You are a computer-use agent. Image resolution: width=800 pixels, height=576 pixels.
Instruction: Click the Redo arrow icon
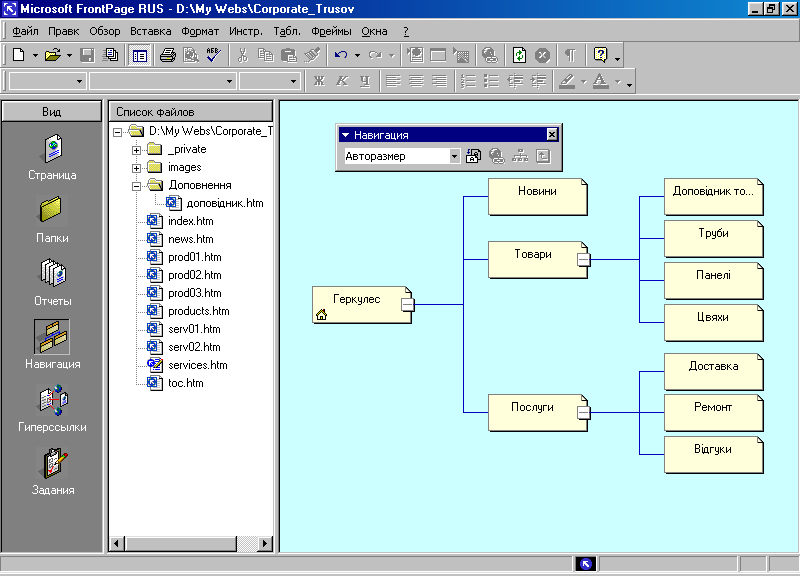(376, 55)
